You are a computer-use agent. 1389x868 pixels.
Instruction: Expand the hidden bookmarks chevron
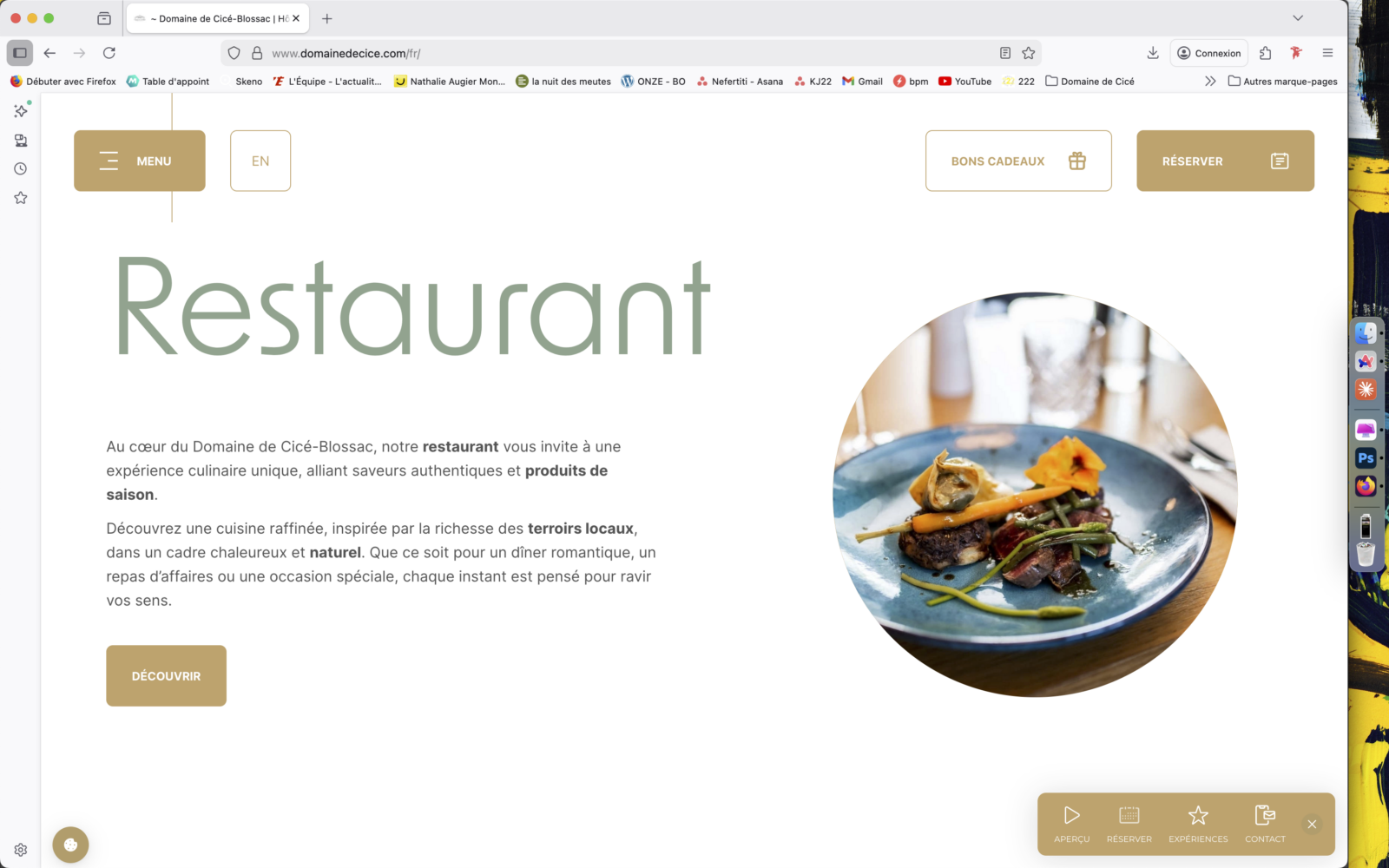coord(1210,81)
